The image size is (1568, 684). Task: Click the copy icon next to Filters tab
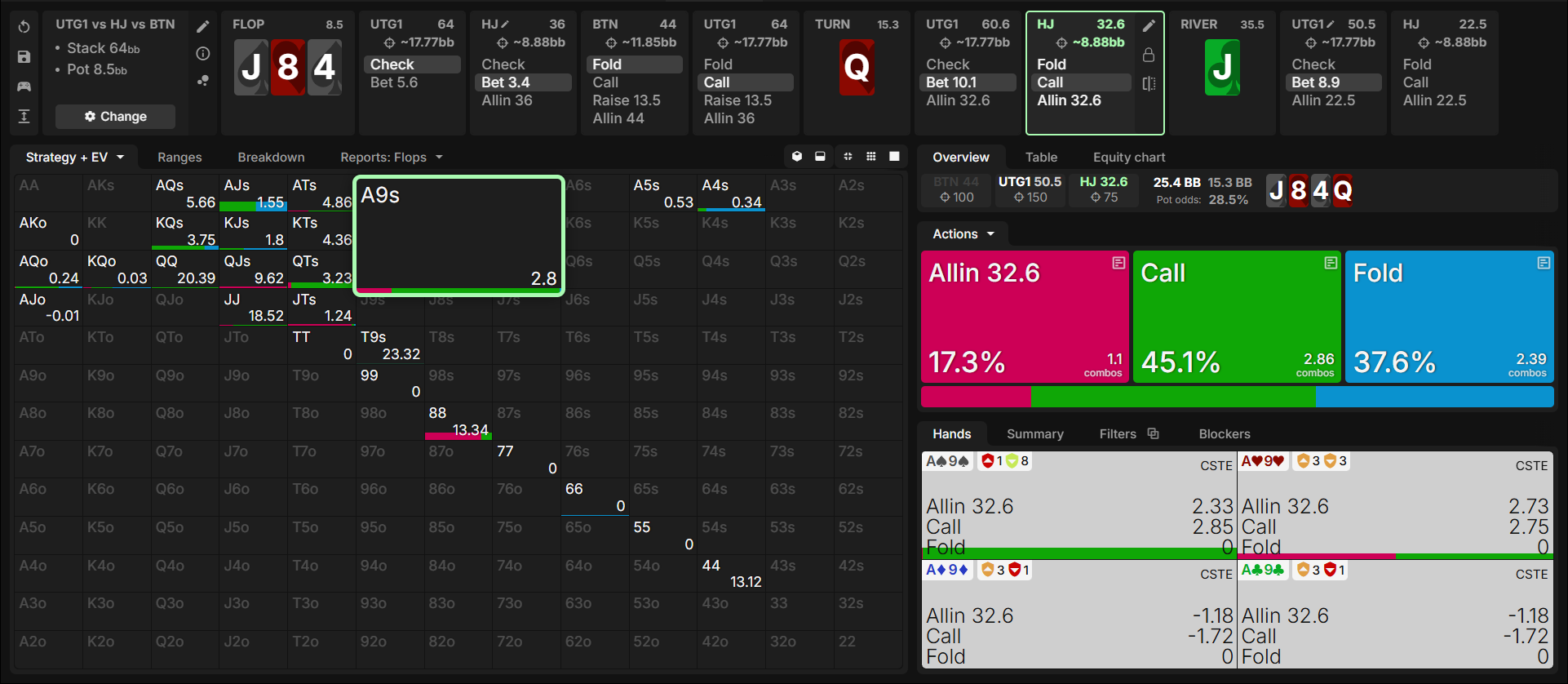click(1153, 433)
